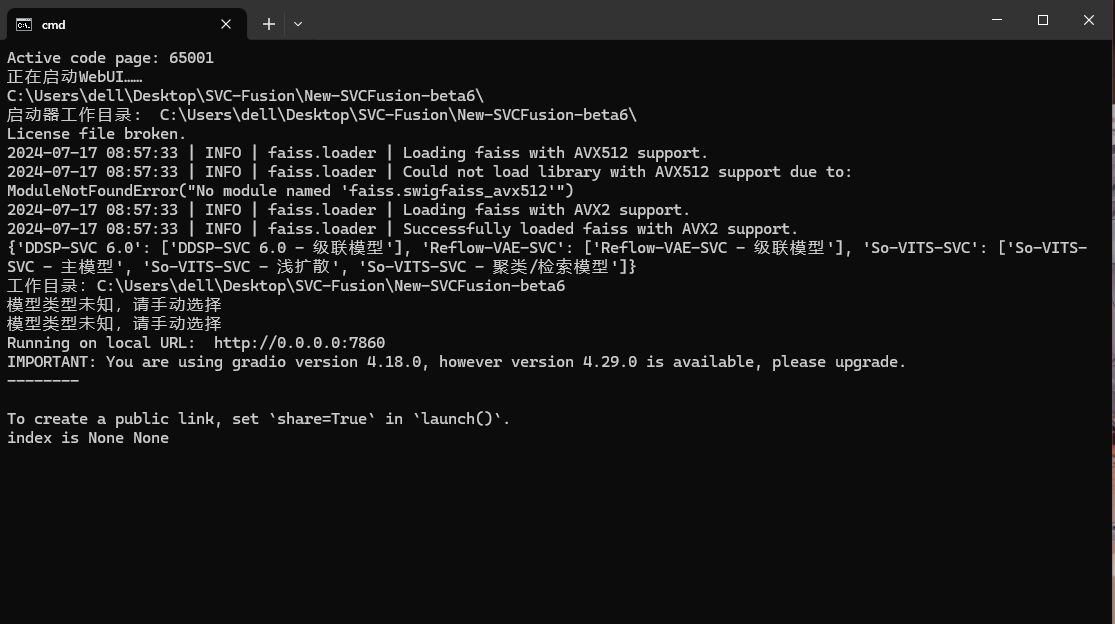Click the empty title bar area
This screenshot has height=624, width=1115.
point(640,20)
